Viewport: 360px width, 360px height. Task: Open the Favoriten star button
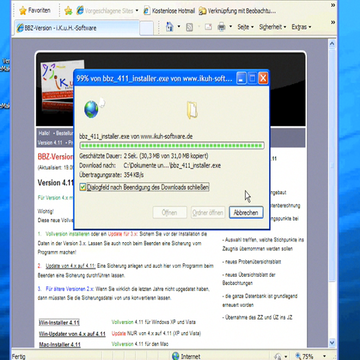click(x=35, y=11)
